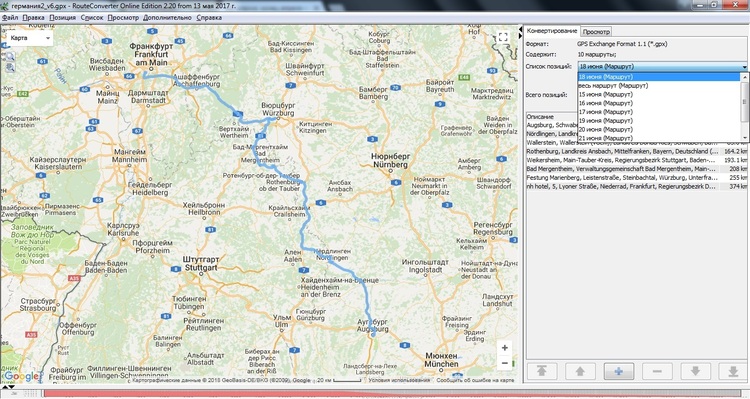Move selected position up one
The image size is (750, 399).
[x=580, y=371]
